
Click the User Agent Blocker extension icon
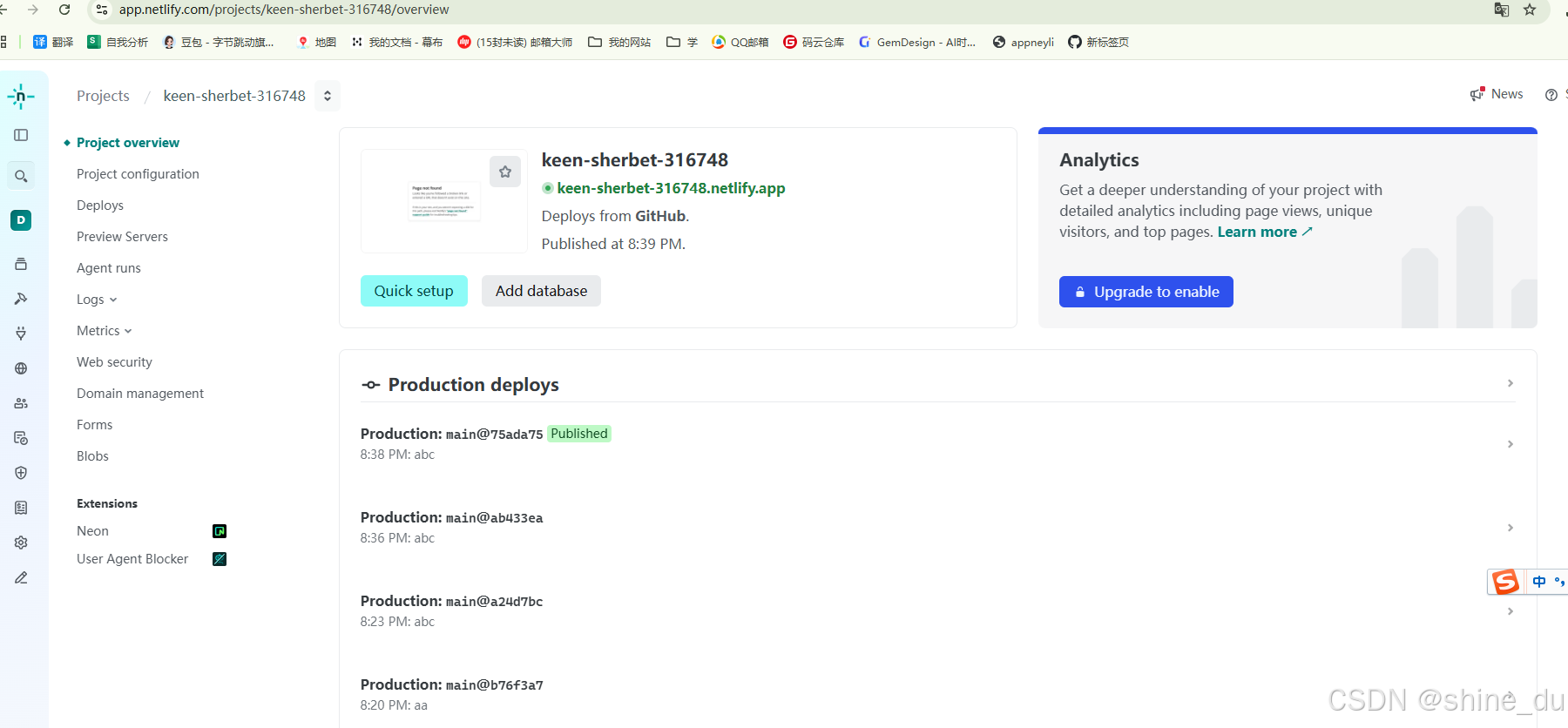pyautogui.click(x=220, y=559)
